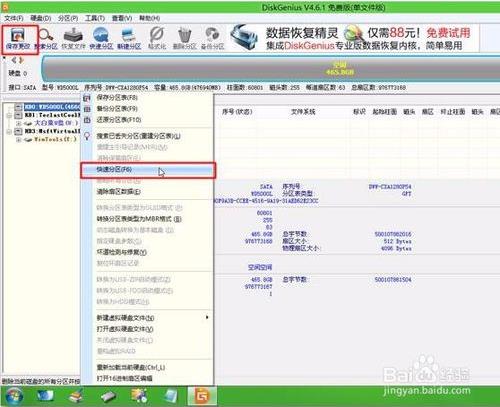Select highlighted 快速分区(F6) menu entry
The height and width of the screenshot is (407, 500).
tap(148, 170)
